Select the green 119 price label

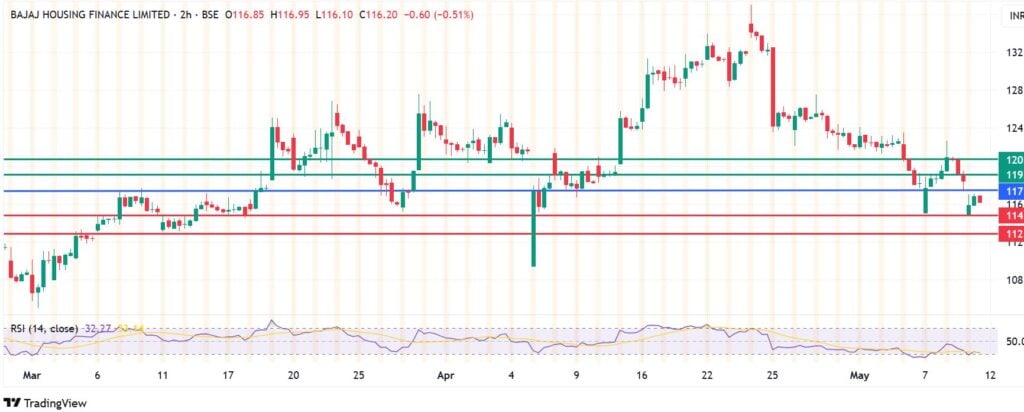(1011, 175)
